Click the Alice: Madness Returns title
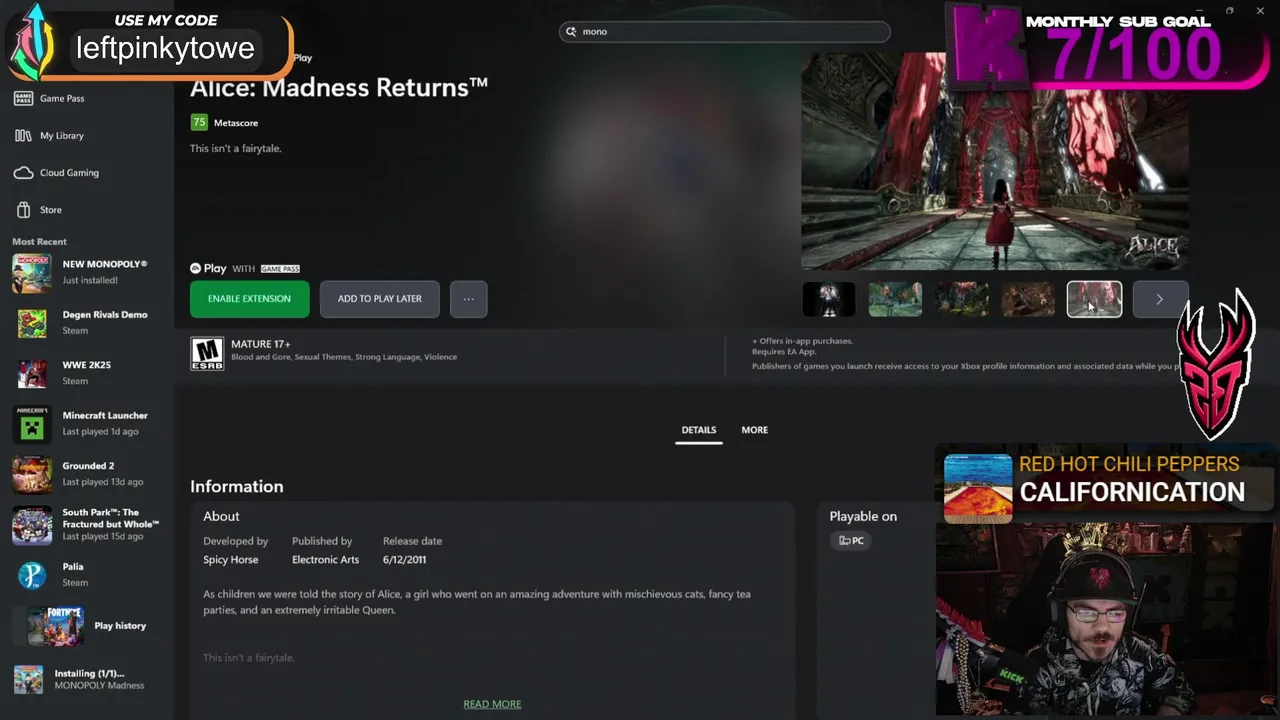This screenshot has width=1280, height=720. 339,88
